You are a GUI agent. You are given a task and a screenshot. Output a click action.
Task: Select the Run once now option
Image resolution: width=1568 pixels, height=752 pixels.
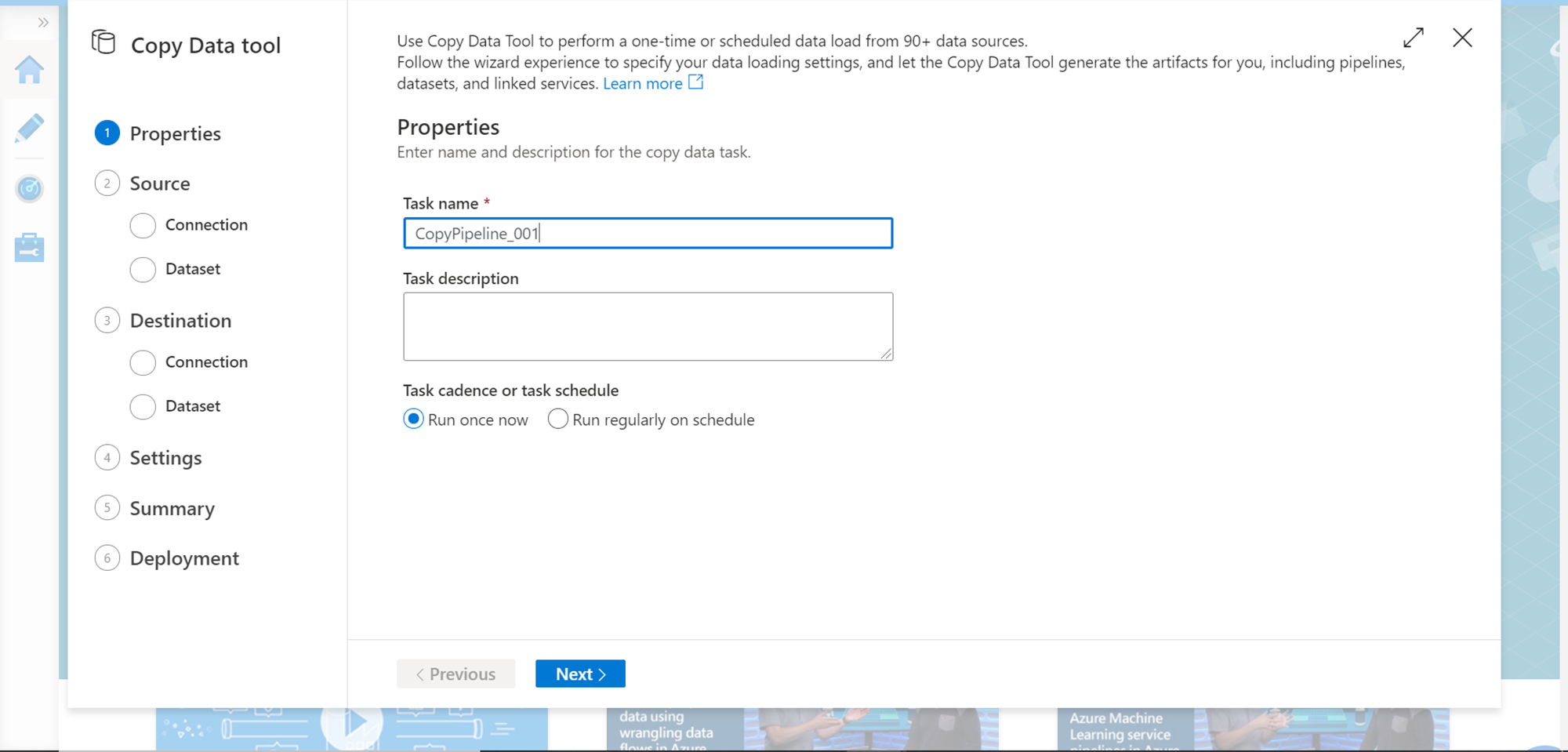click(x=466, y=420)
